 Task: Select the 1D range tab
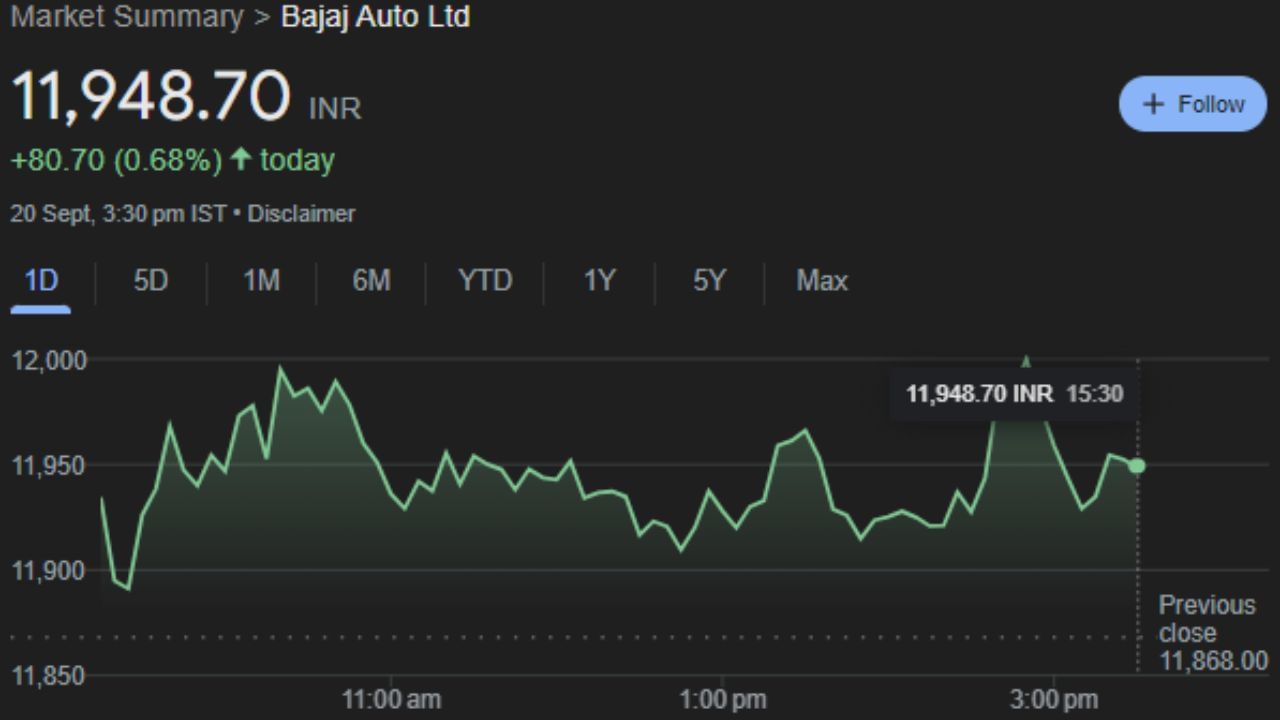coord(41,281)
